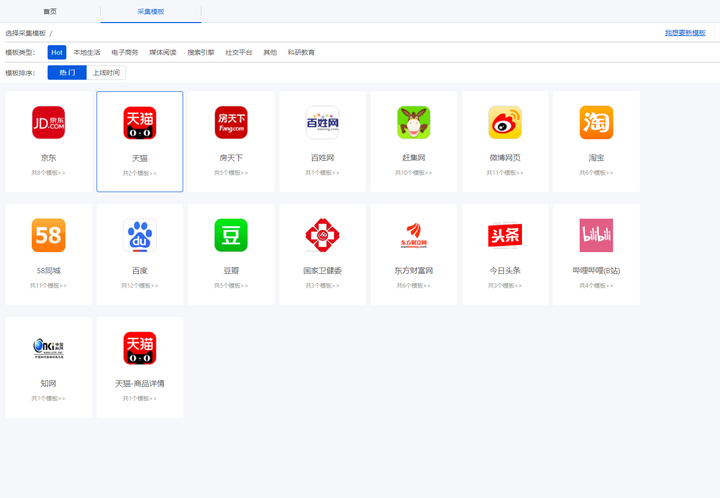
Task: Click the 我想要新模板 link
Action: point(685,33)
